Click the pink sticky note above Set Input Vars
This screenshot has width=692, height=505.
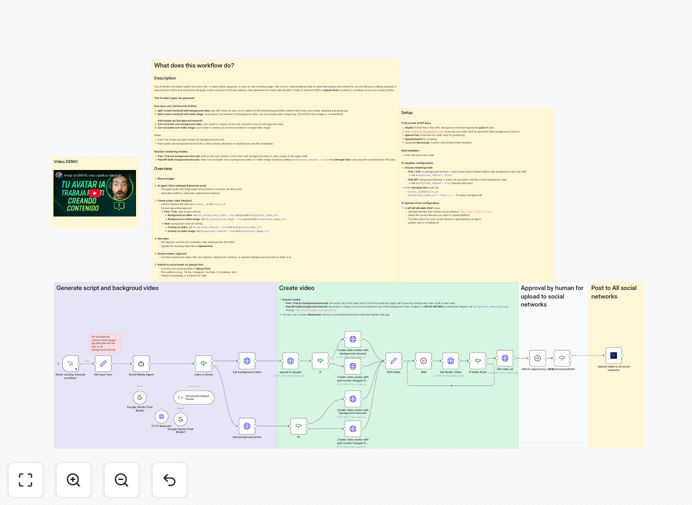104,343
